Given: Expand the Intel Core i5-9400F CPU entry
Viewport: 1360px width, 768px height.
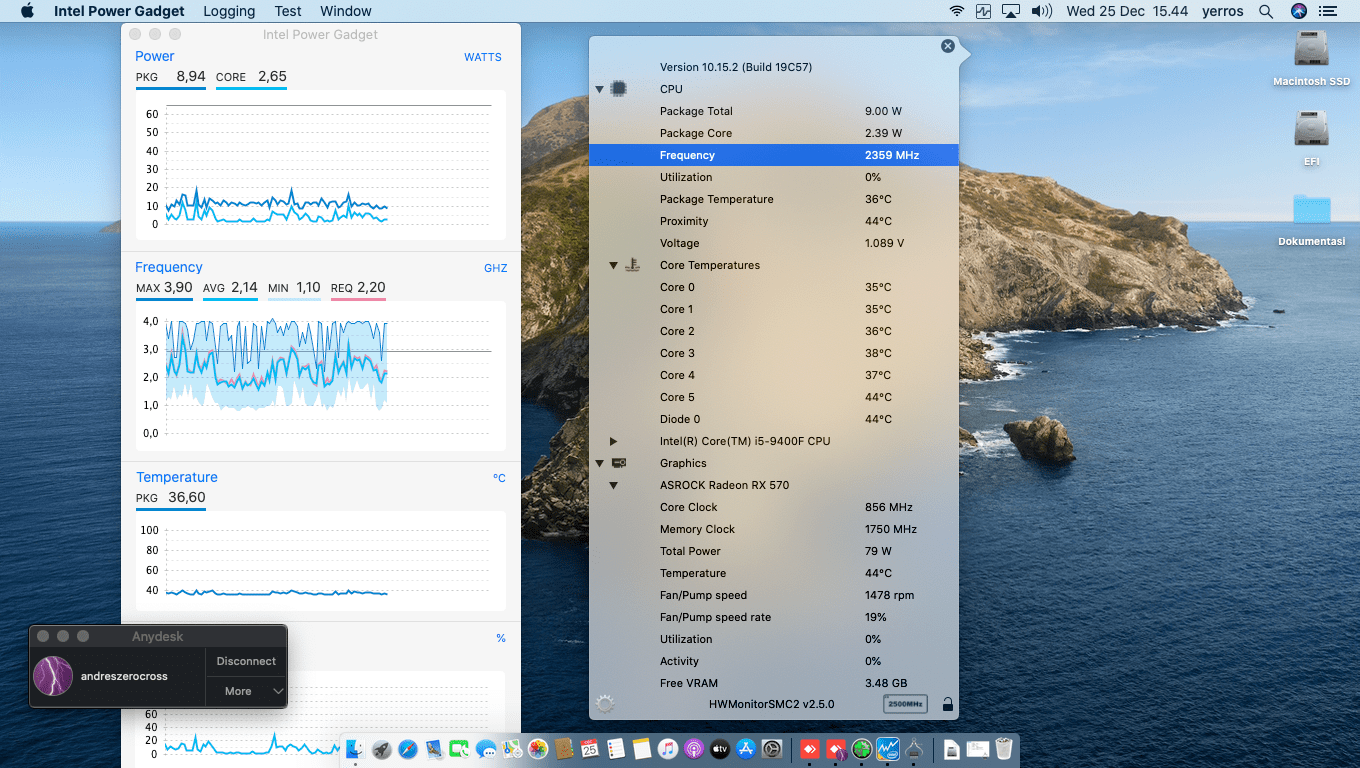Looking at the screenshot, I should tap(613, 441).
